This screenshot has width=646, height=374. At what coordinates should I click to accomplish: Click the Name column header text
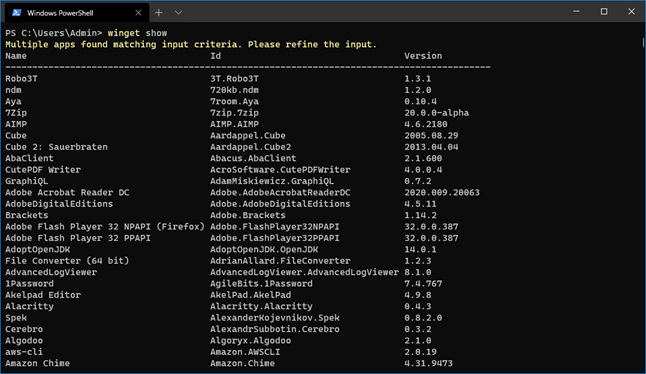(16, 56)
